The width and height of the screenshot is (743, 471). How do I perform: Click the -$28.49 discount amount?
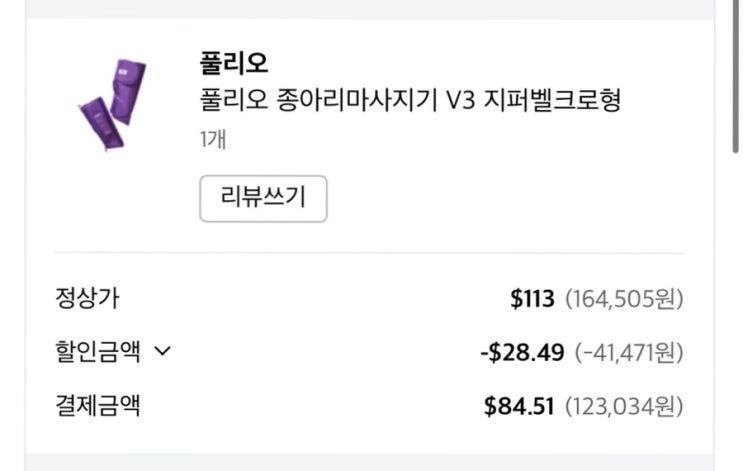coord(522,353)
